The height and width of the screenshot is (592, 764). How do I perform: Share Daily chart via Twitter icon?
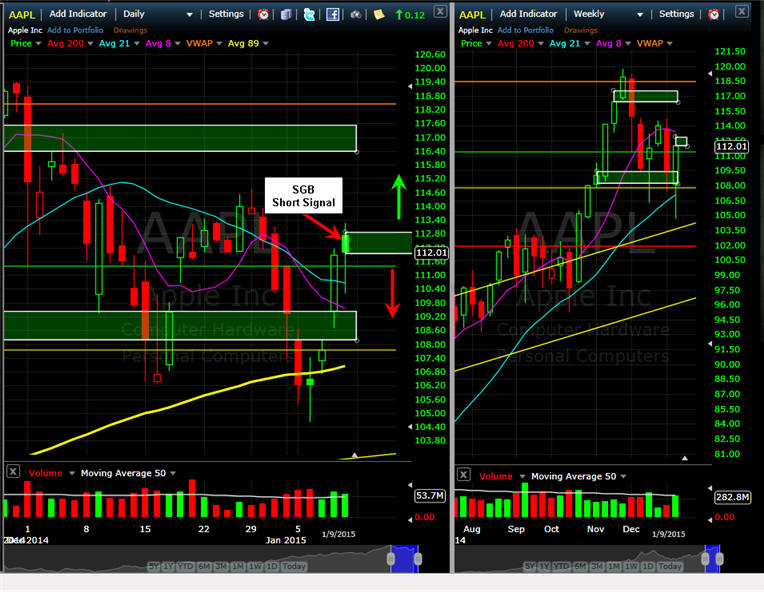pyautogui.click(x=309, y=15)
